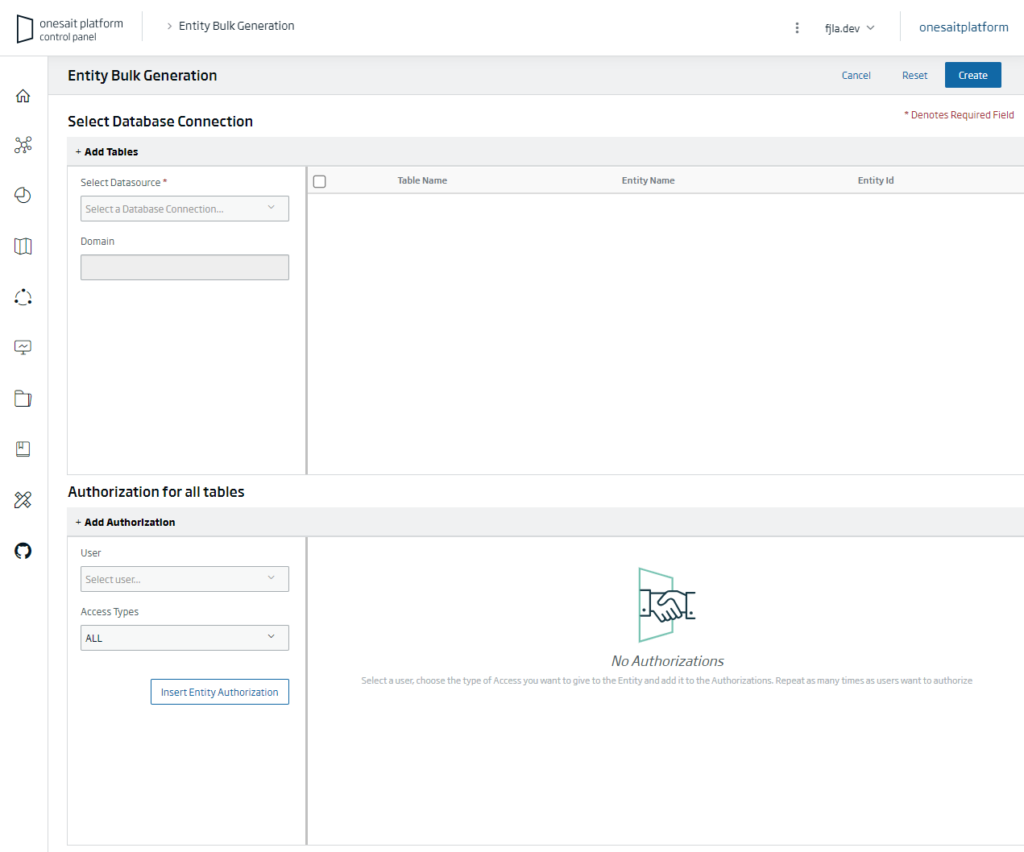Click the User field label

click(91, 553)
